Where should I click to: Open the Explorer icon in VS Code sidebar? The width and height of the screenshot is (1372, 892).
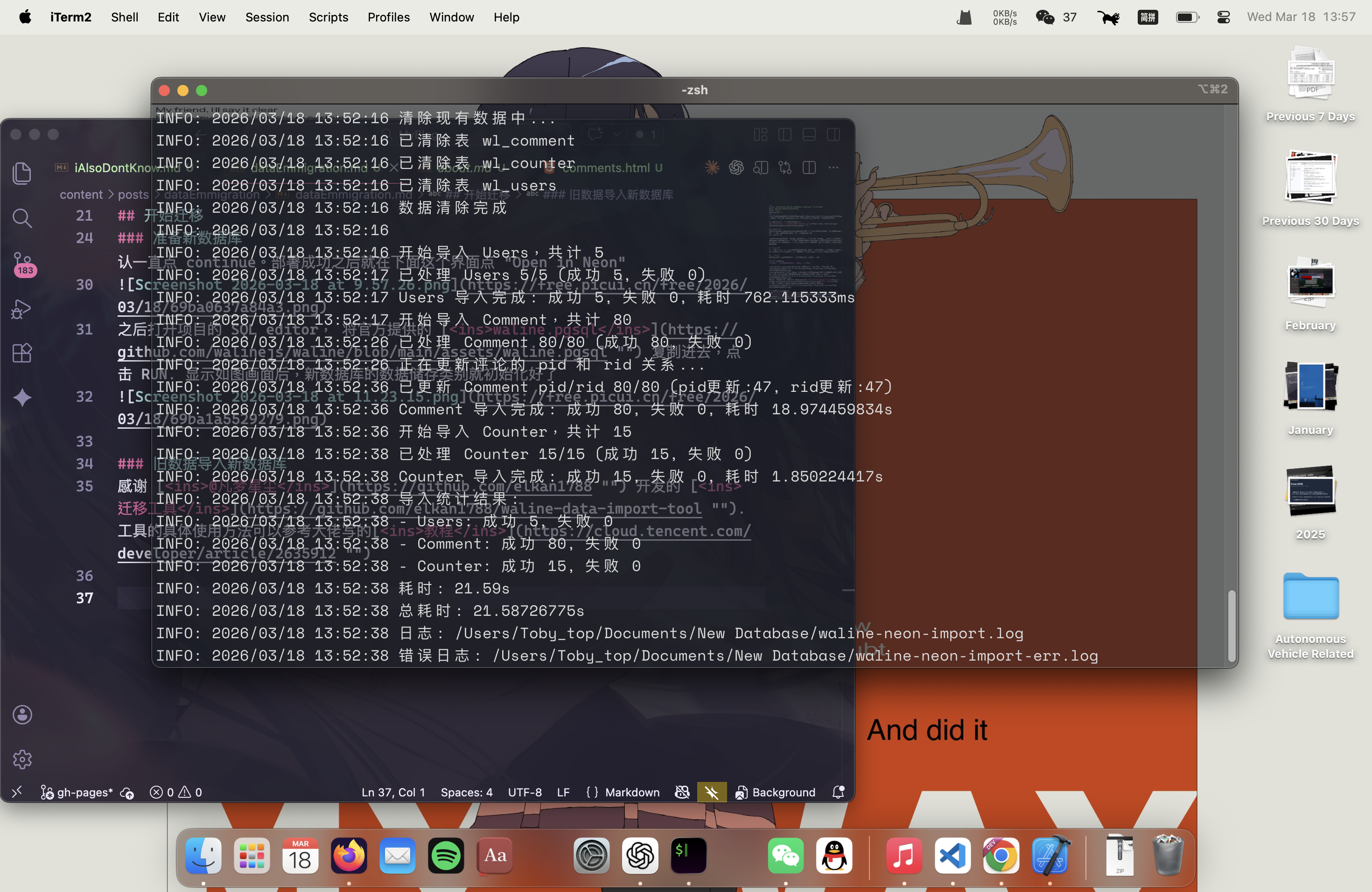22,174
